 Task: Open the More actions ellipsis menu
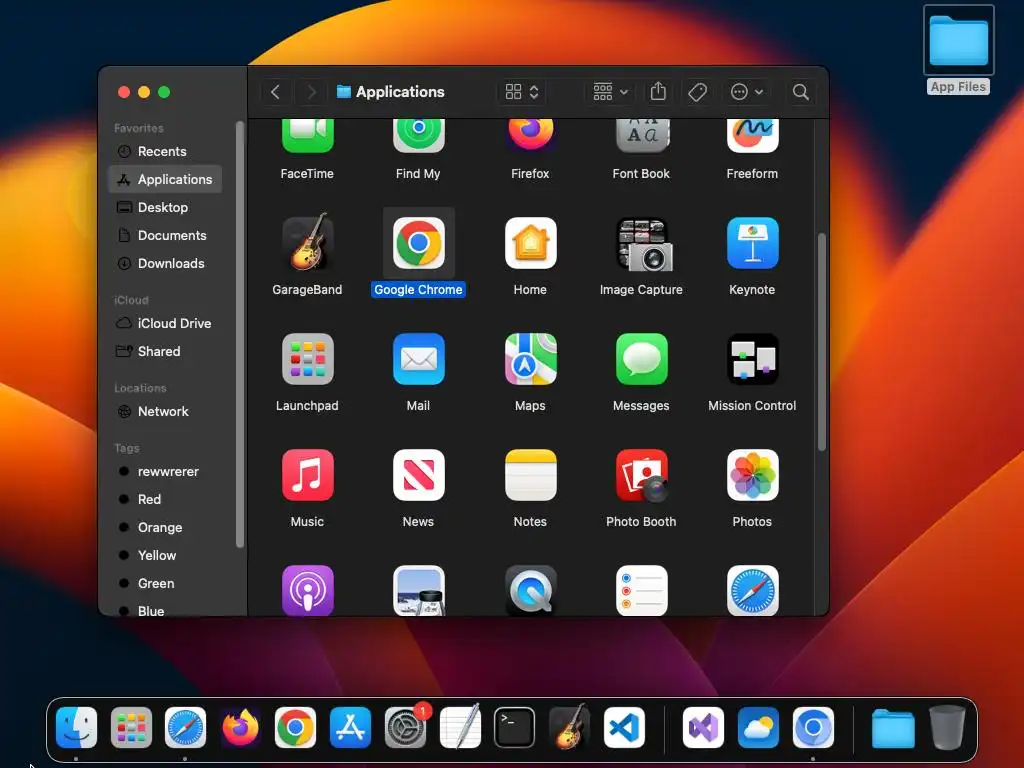tap(746, 92)
